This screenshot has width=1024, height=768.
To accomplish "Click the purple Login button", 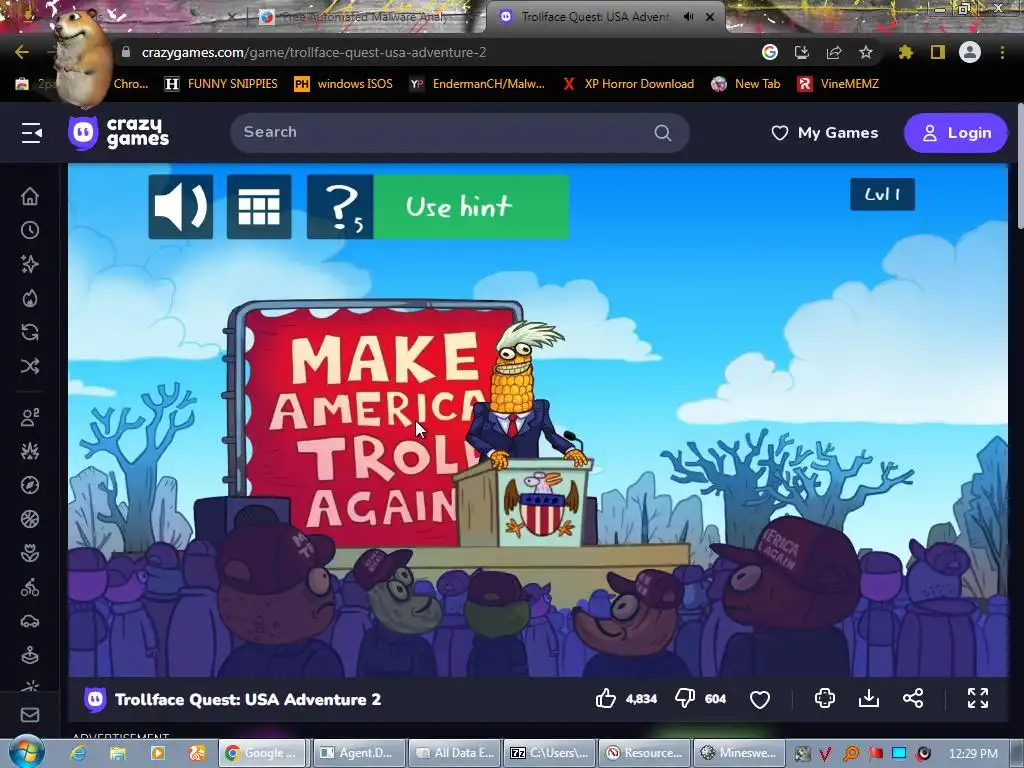I will coord(956,133).
